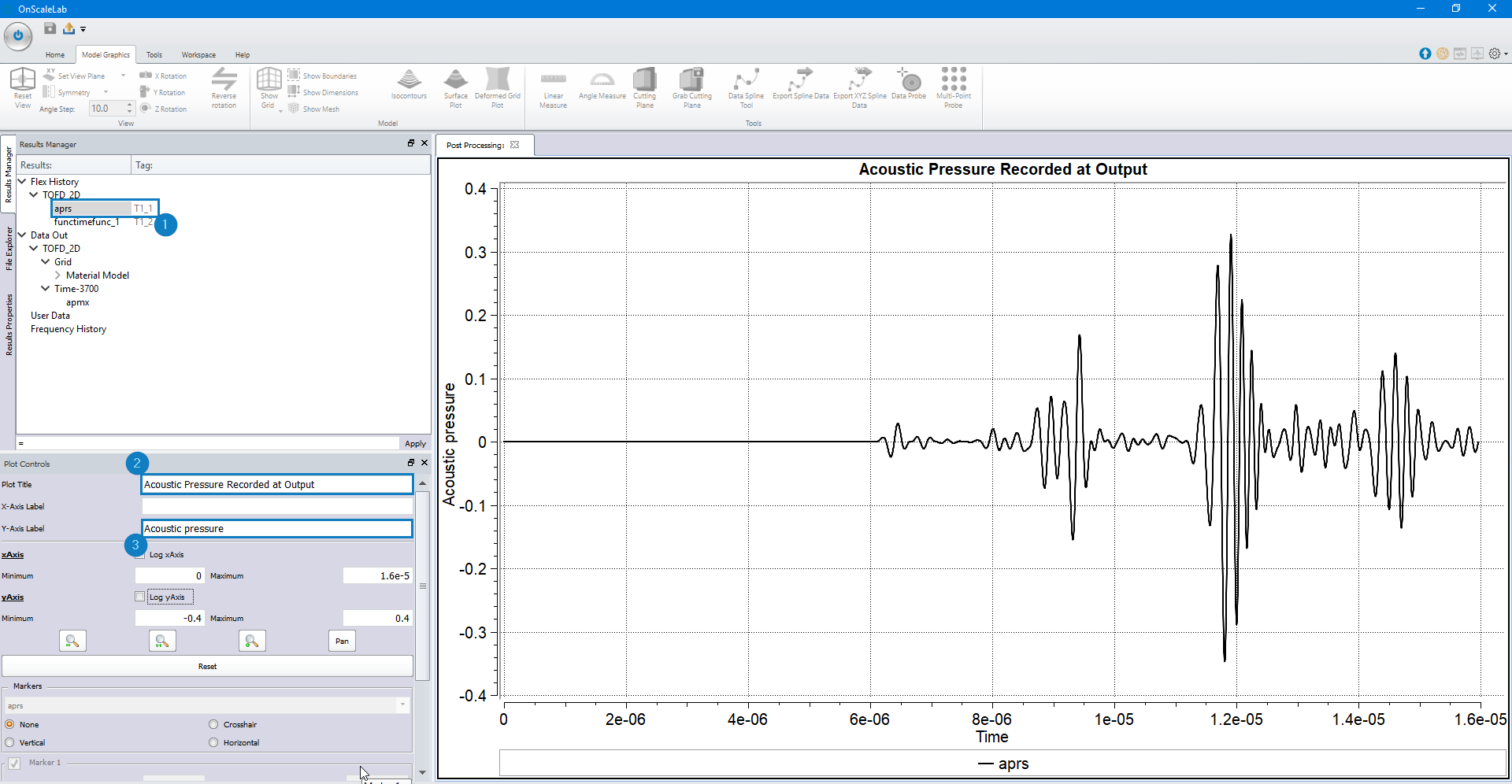The width and height of the screenshot is (1512, 784).
Task: Collapse the Data Out tree node
Action: click(x=22, y=235)
